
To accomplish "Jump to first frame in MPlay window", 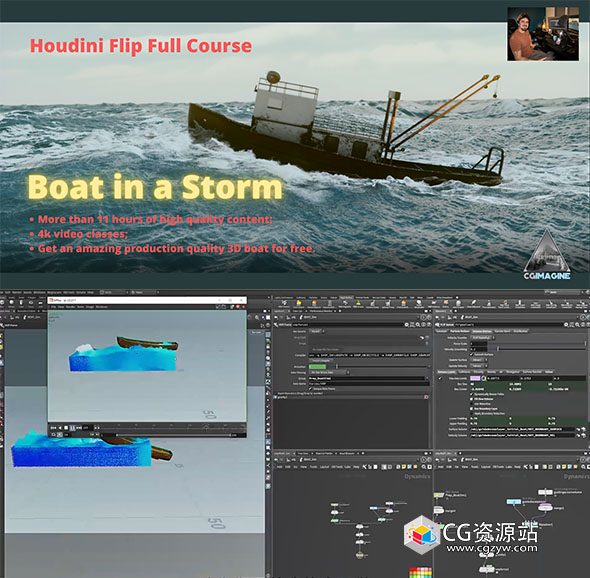I will tap(53, 427).
